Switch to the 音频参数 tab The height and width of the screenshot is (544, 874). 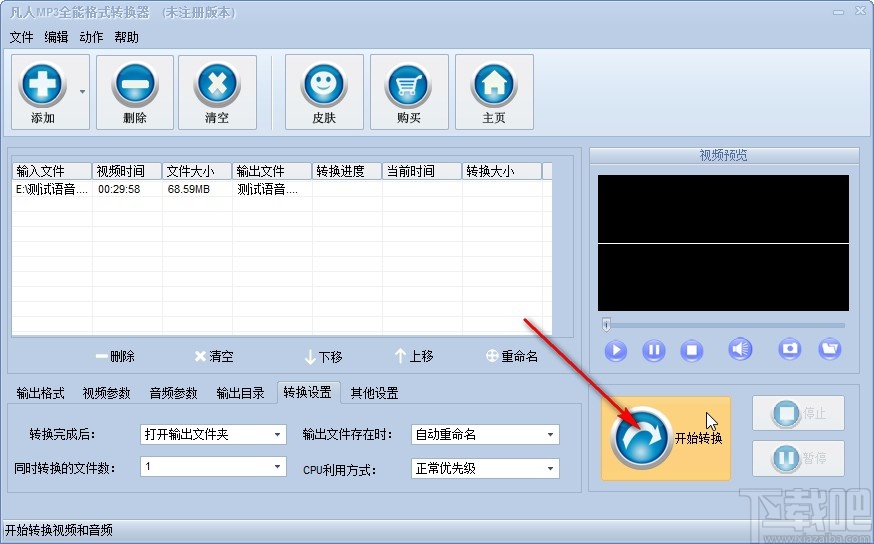pos(173,393)
